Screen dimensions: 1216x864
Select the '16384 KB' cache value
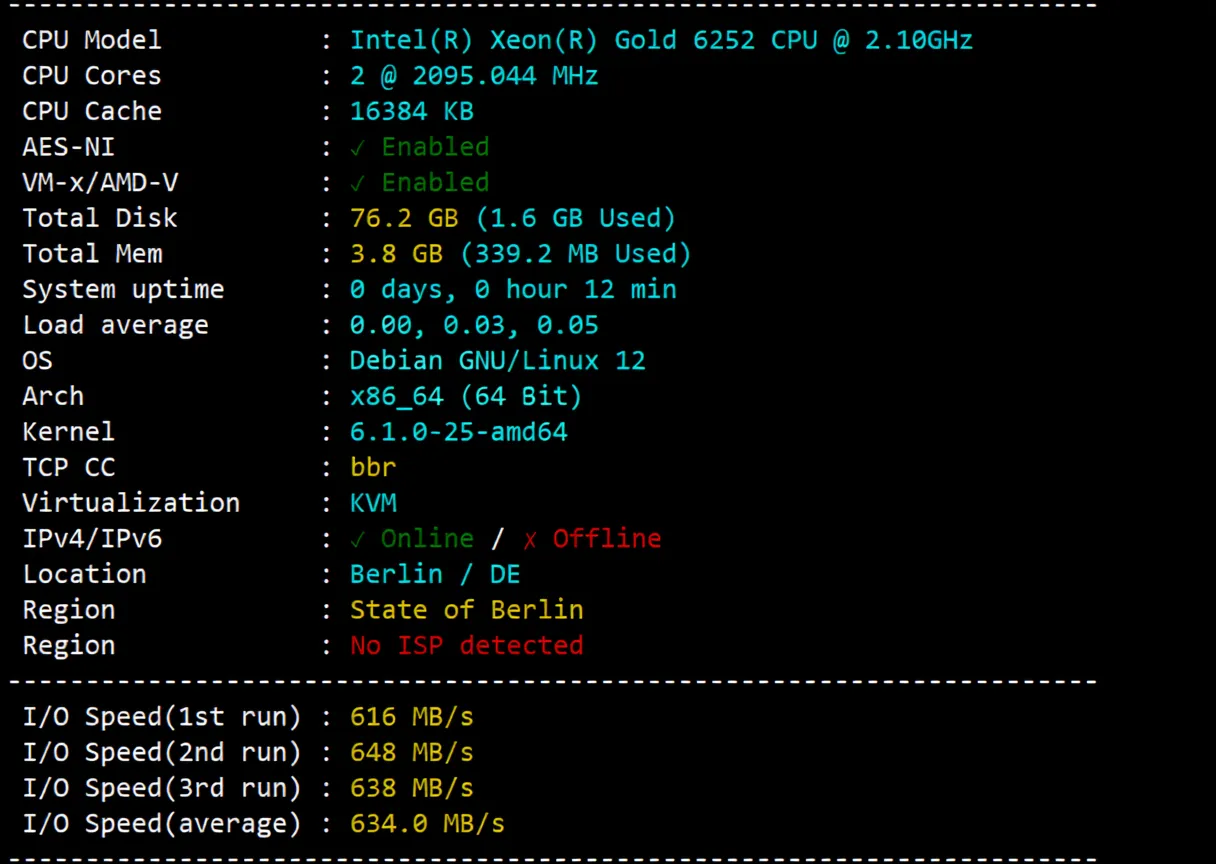tap(411, 111)
